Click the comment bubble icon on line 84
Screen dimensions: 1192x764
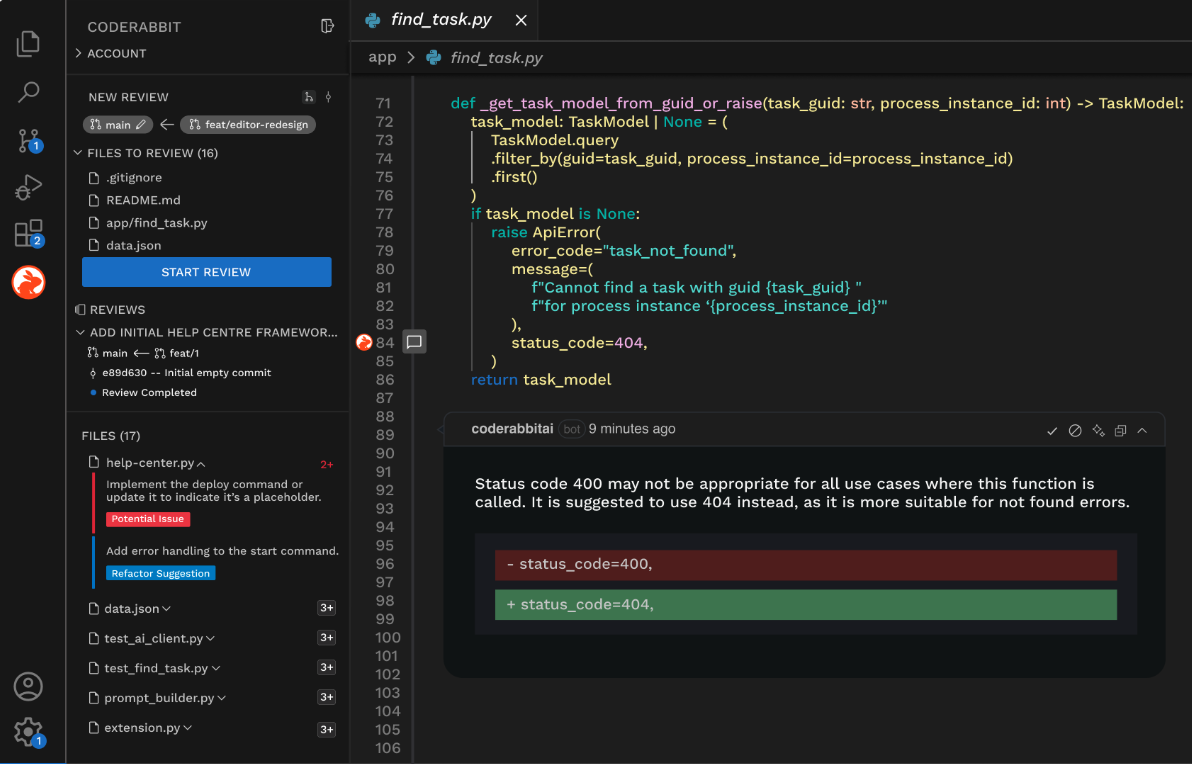414,342
